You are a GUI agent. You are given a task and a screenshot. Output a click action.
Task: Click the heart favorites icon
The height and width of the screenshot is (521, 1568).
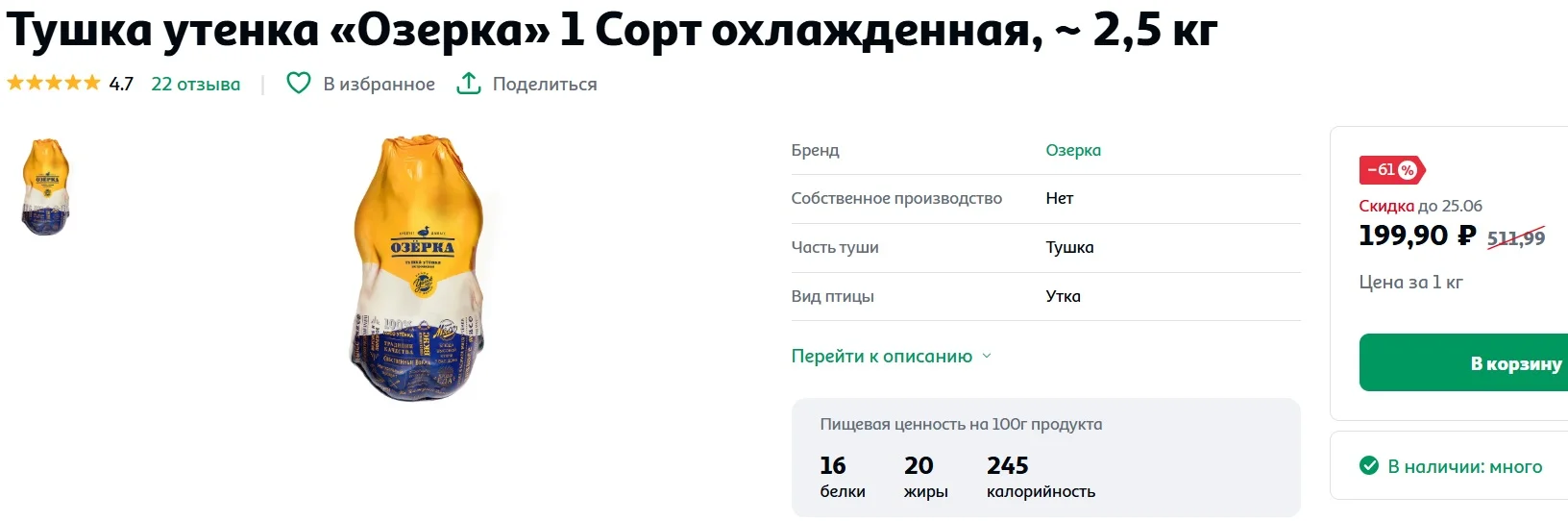(299, 84)
